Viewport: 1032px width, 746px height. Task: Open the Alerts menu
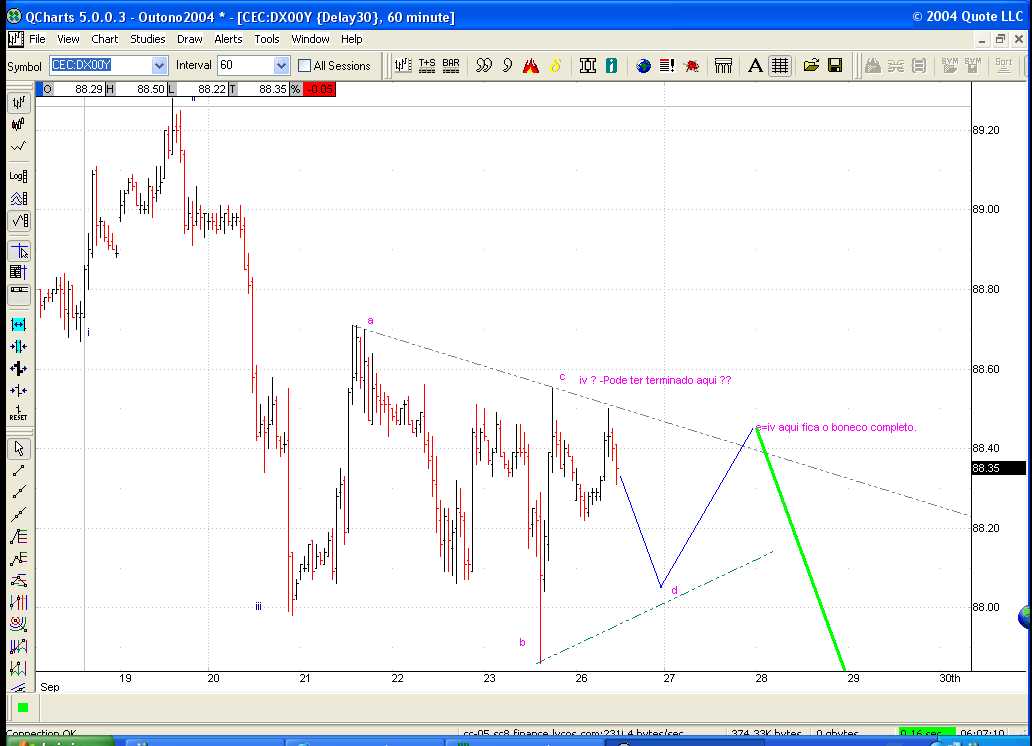pyautogui.click(x=228, y=39)
